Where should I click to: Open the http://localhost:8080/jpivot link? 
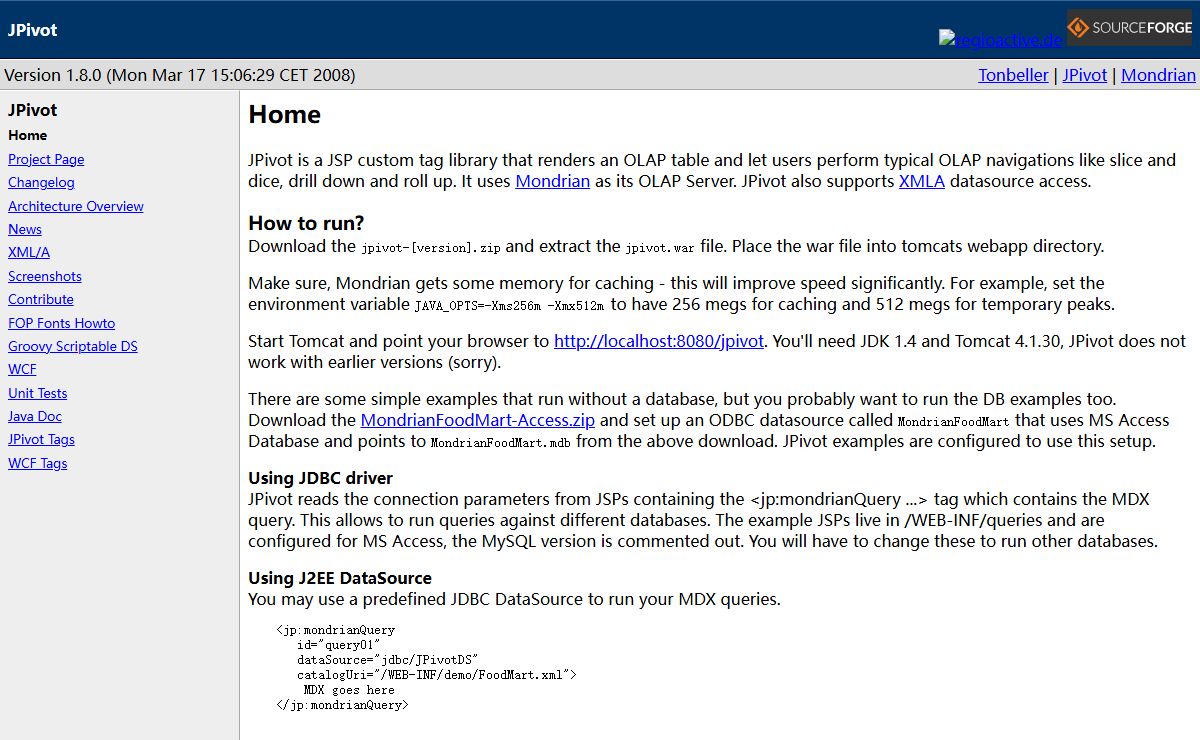pyautogui.click(x=659, y=340)
